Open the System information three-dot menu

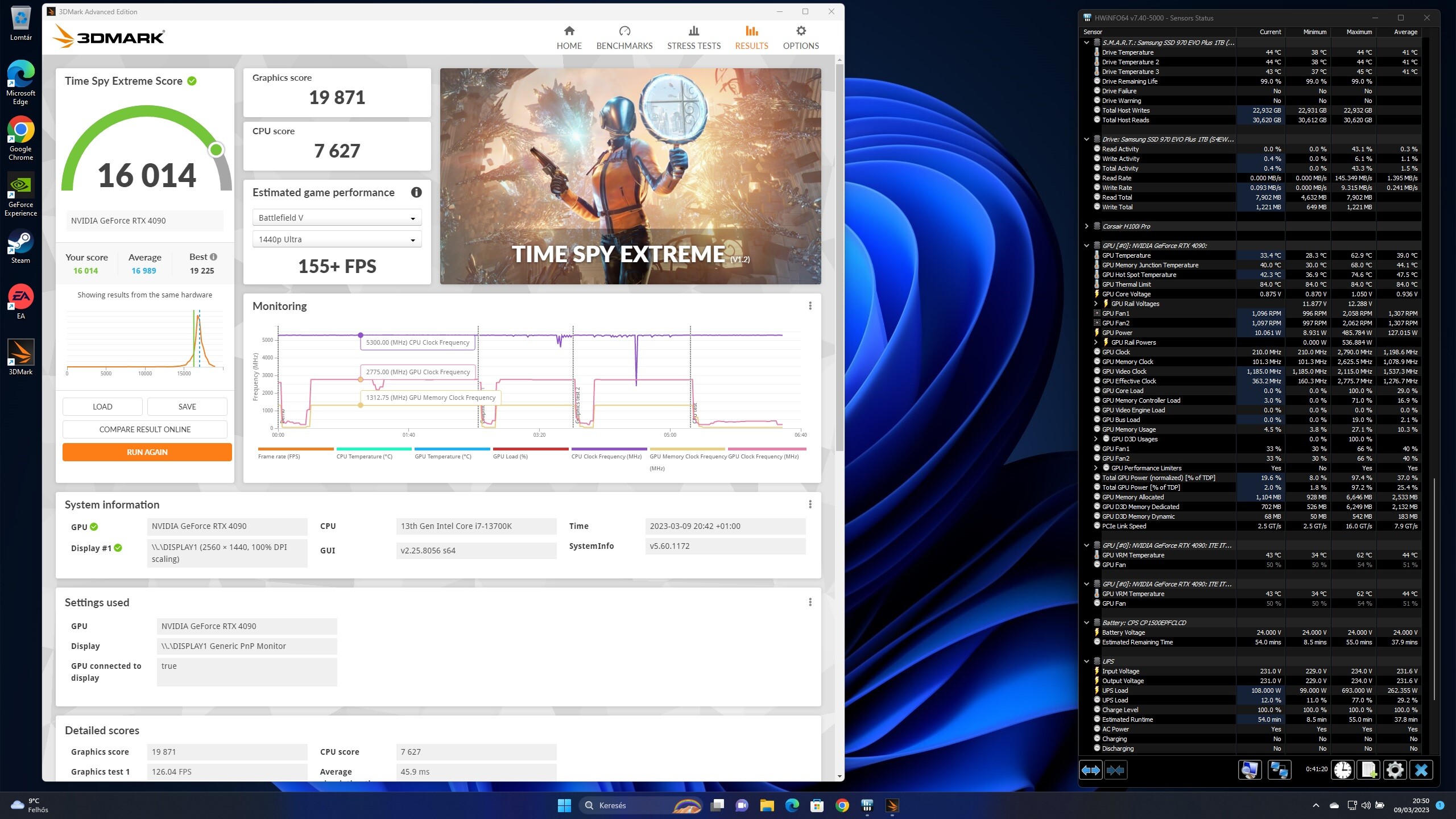pyautogui.click(x=810, y=504)
